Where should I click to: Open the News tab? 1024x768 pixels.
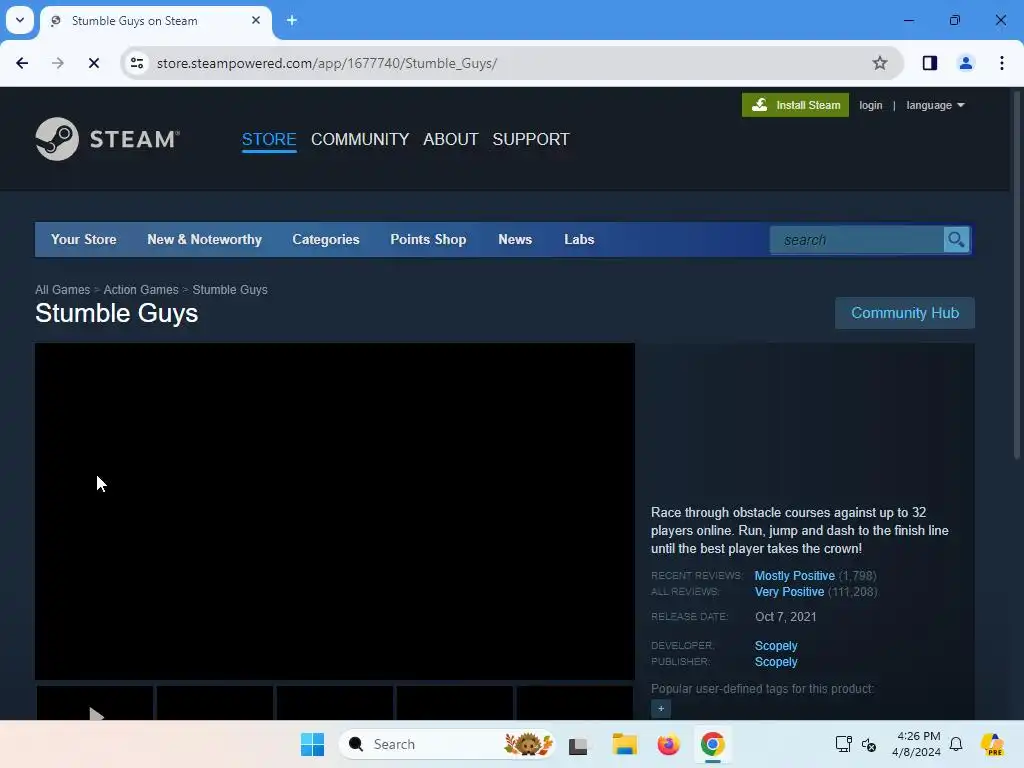pyautogui.click(x=515, y=240)
